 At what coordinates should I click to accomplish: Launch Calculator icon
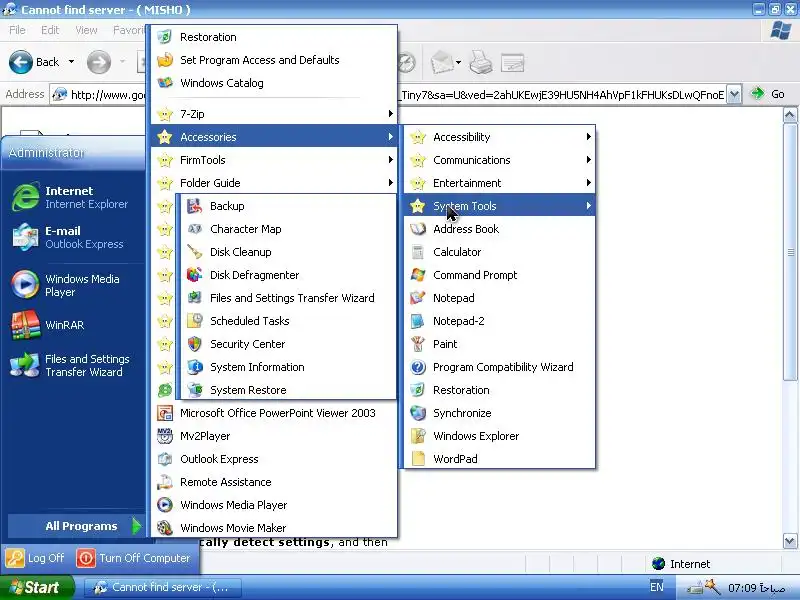pos(418,252)
